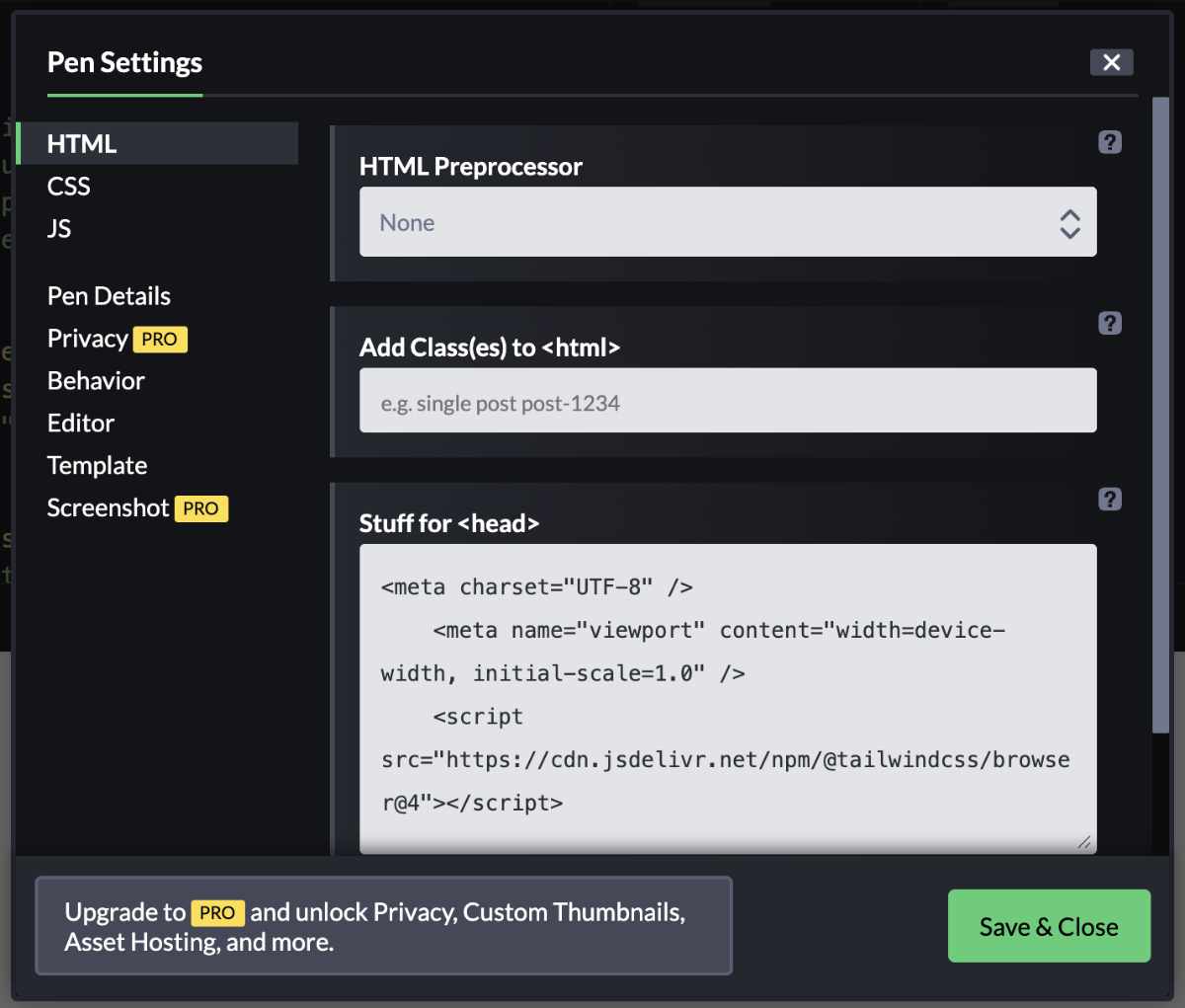
Task: Close the Pen Settings dialog with the X
Action: tap(1111, 62)
